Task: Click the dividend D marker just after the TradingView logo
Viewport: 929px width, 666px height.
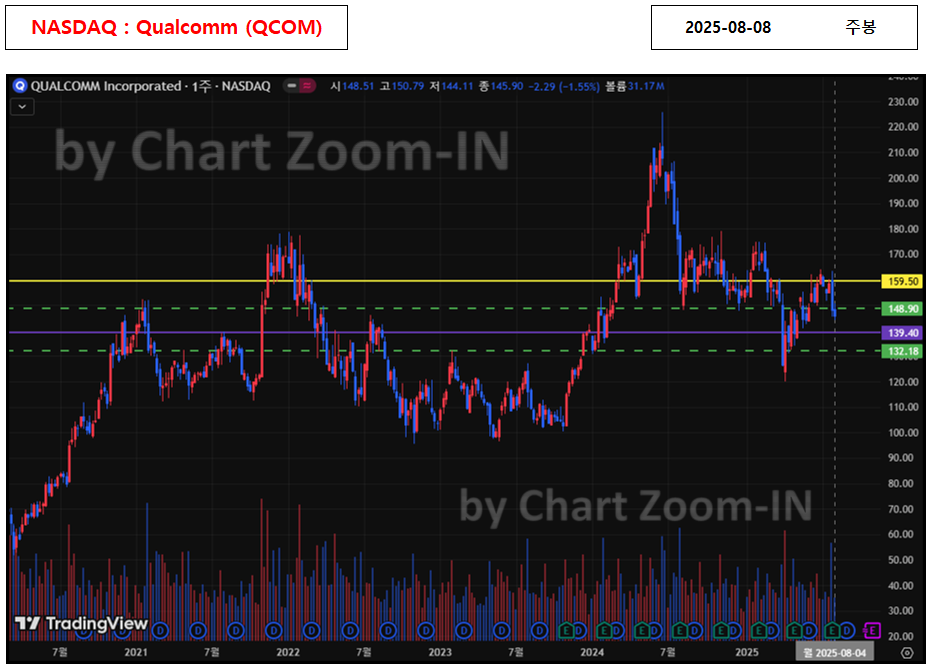Action: tap(160, 630)
